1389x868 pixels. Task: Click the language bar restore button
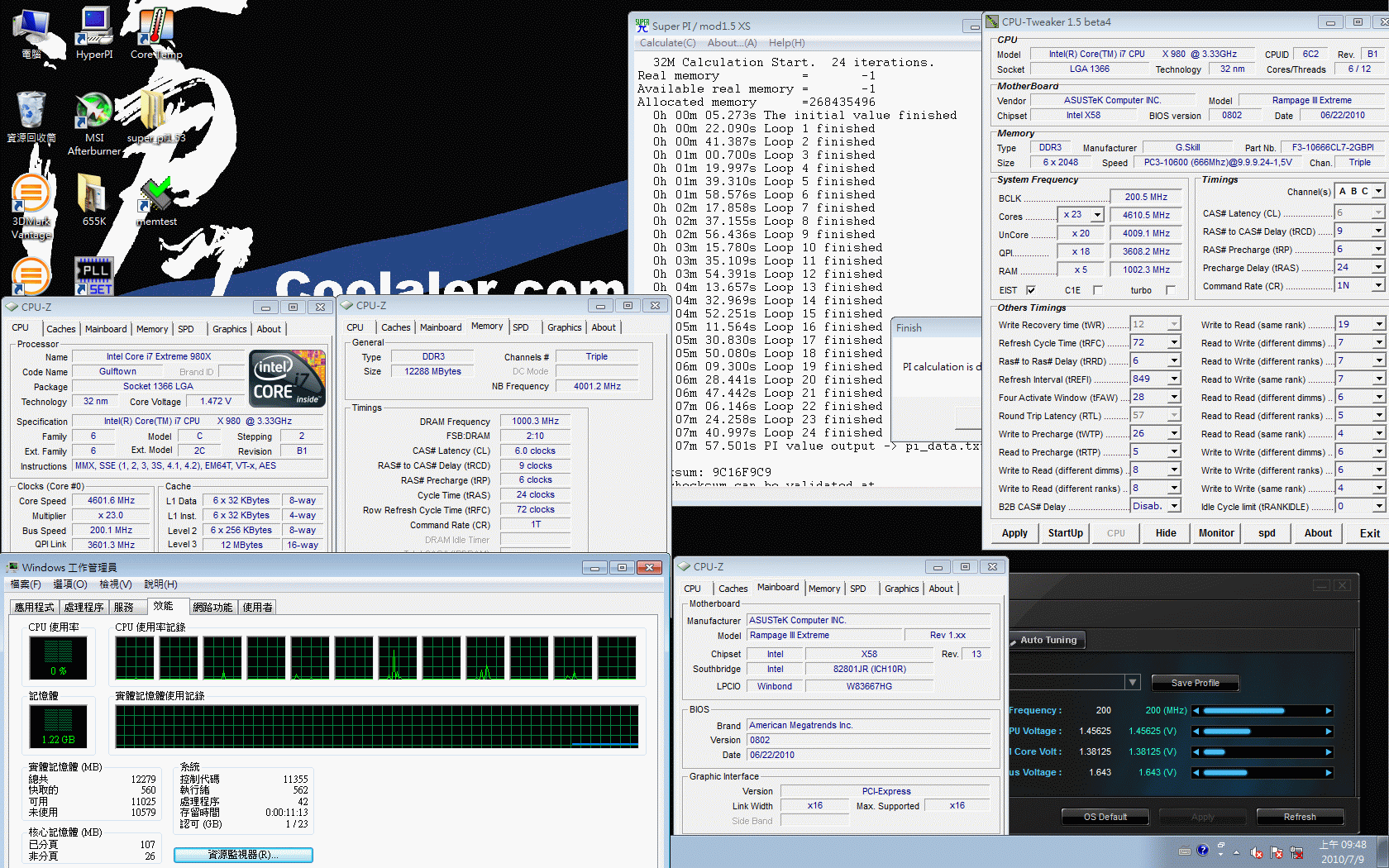pyautogui.click(x=1220, y=846)
